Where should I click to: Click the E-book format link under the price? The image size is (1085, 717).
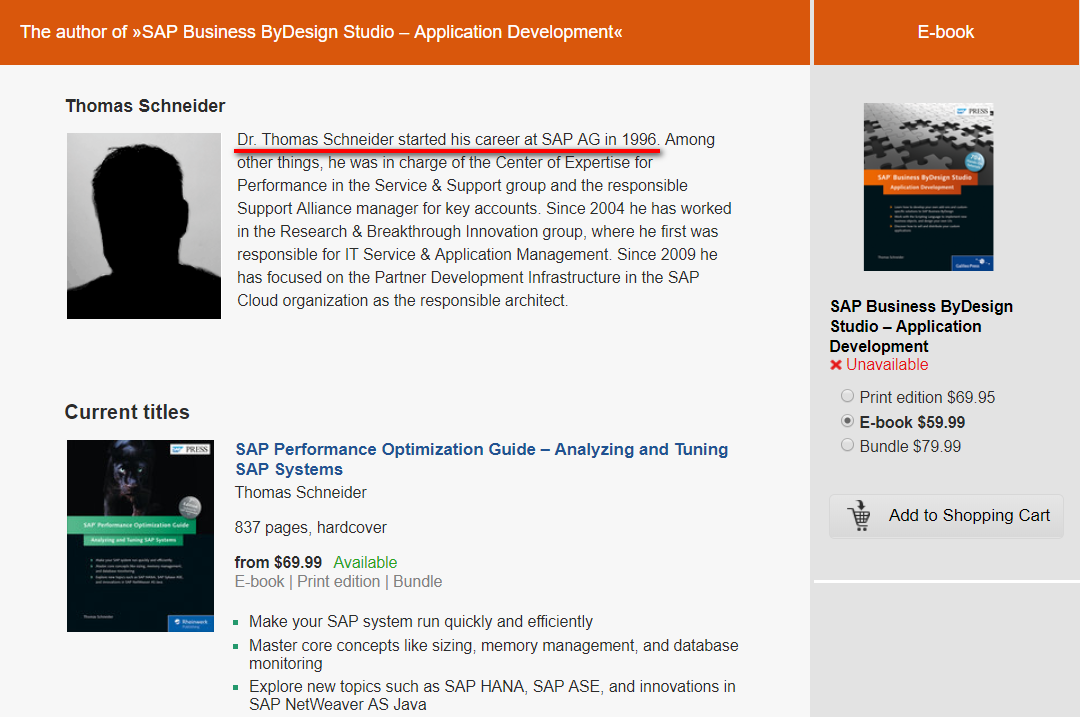[259, 581]
